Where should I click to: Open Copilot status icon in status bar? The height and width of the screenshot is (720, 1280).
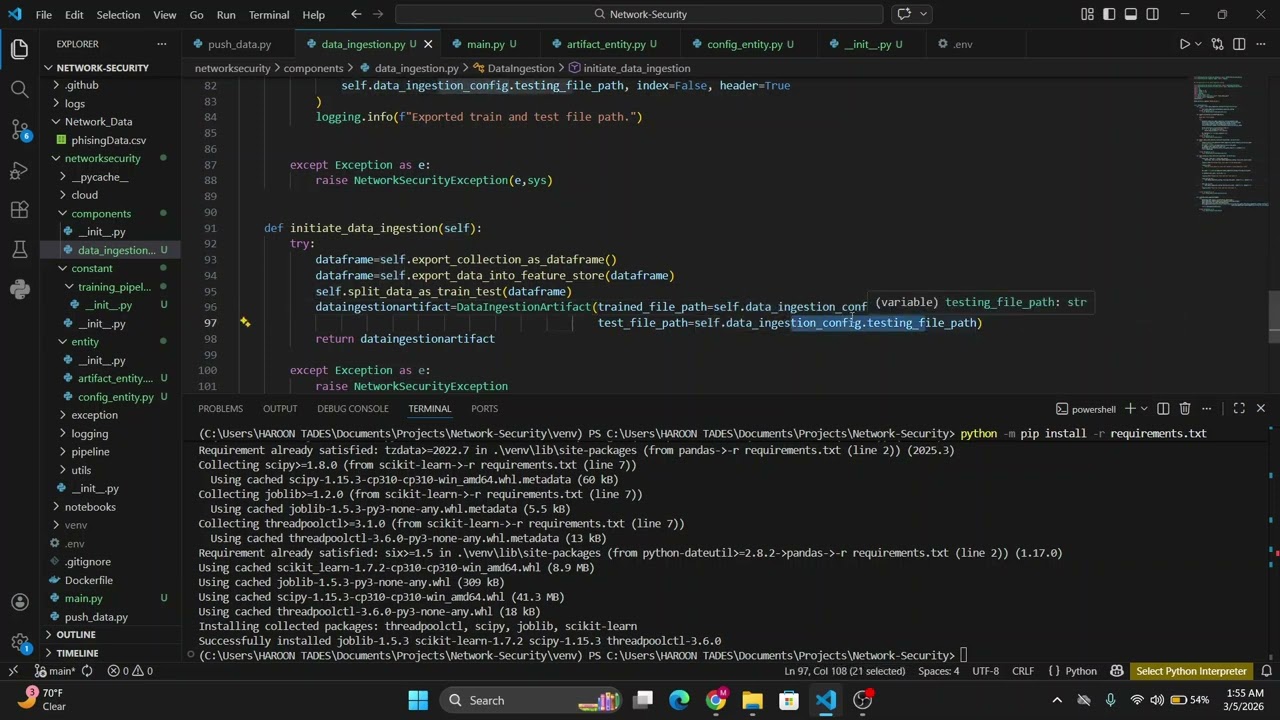click(1117, 671)
